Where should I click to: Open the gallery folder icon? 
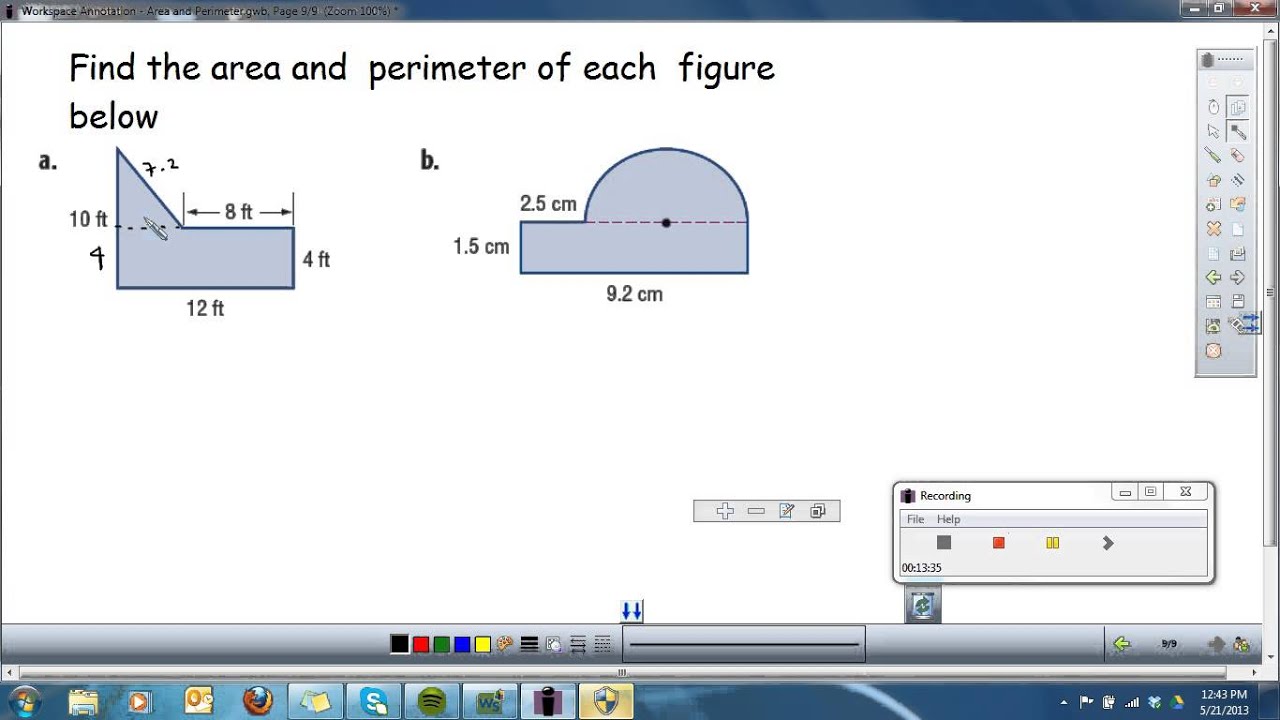(x=1238, y=204)
